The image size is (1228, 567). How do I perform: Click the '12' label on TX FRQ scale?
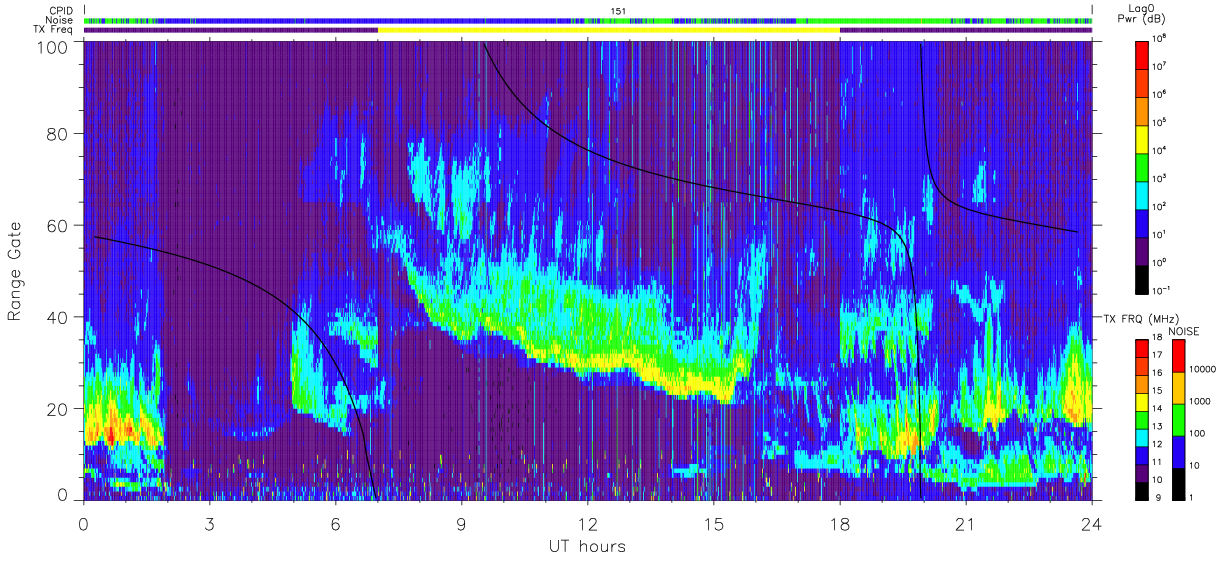tap(1157, 444)
